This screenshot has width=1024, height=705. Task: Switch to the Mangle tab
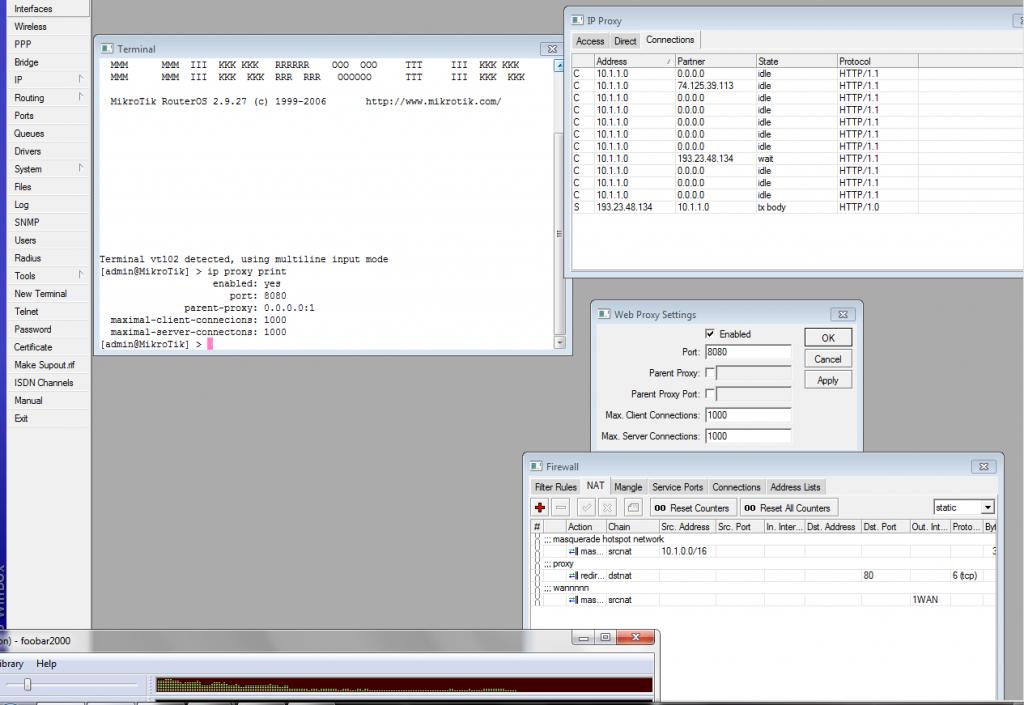tap(628, 487)
